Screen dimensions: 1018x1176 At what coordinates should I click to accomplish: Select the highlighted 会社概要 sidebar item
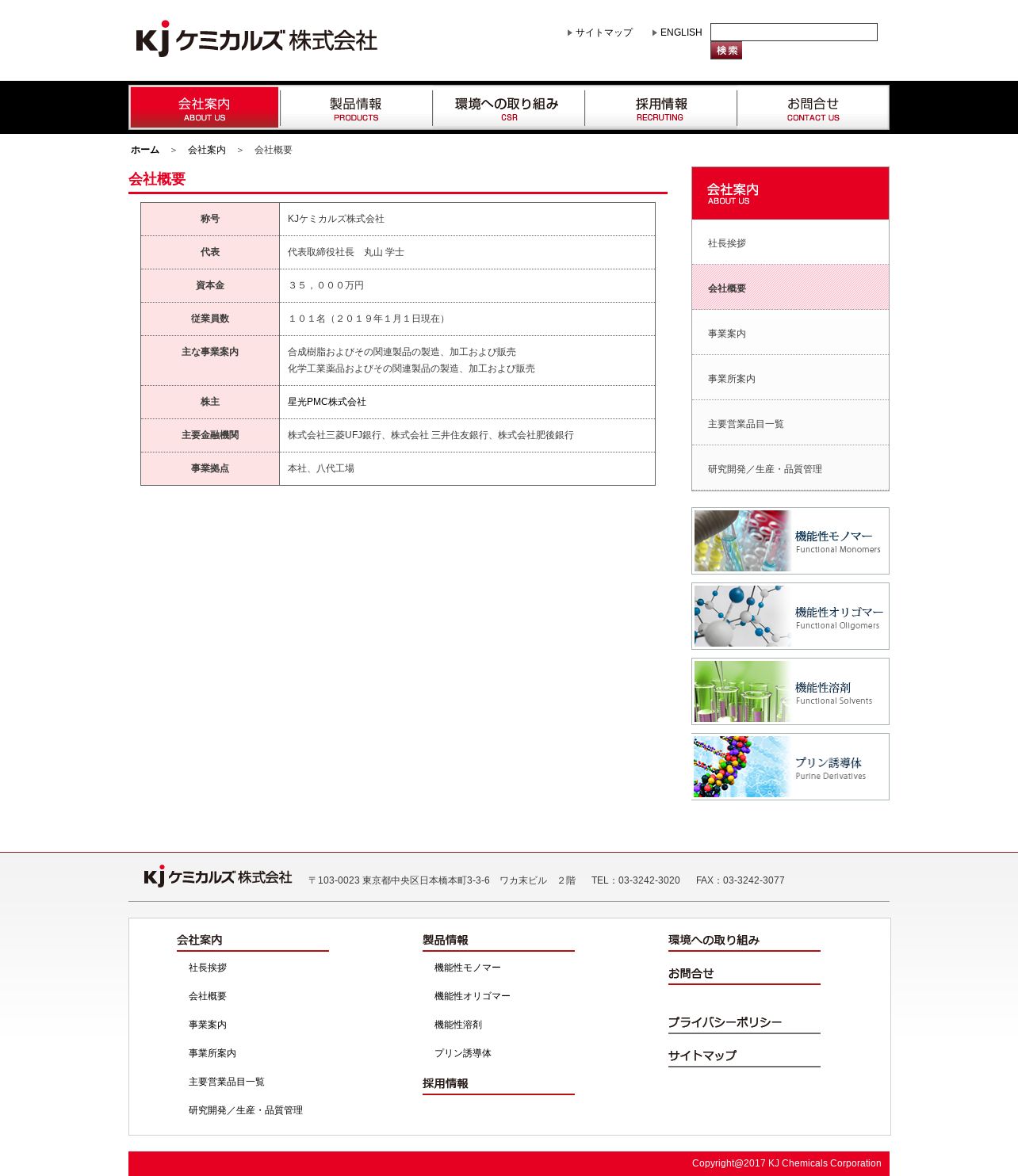coord(790,288)
